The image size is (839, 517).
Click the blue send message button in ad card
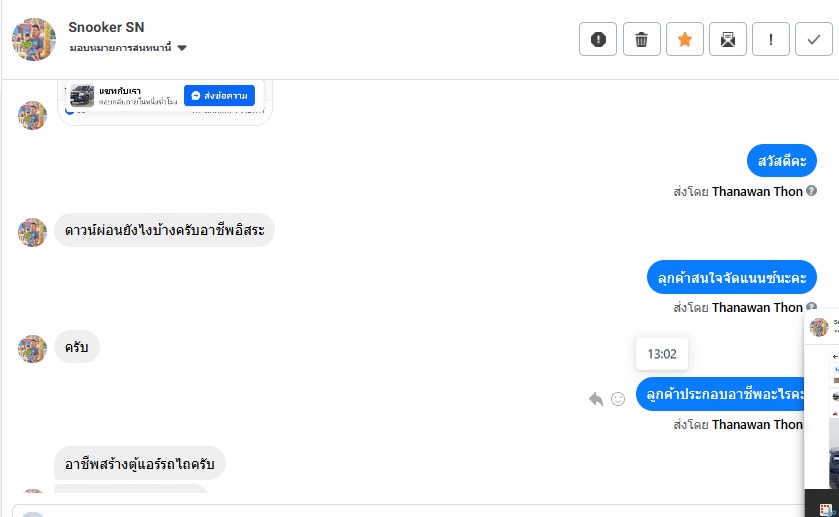[x=219, y=96]
